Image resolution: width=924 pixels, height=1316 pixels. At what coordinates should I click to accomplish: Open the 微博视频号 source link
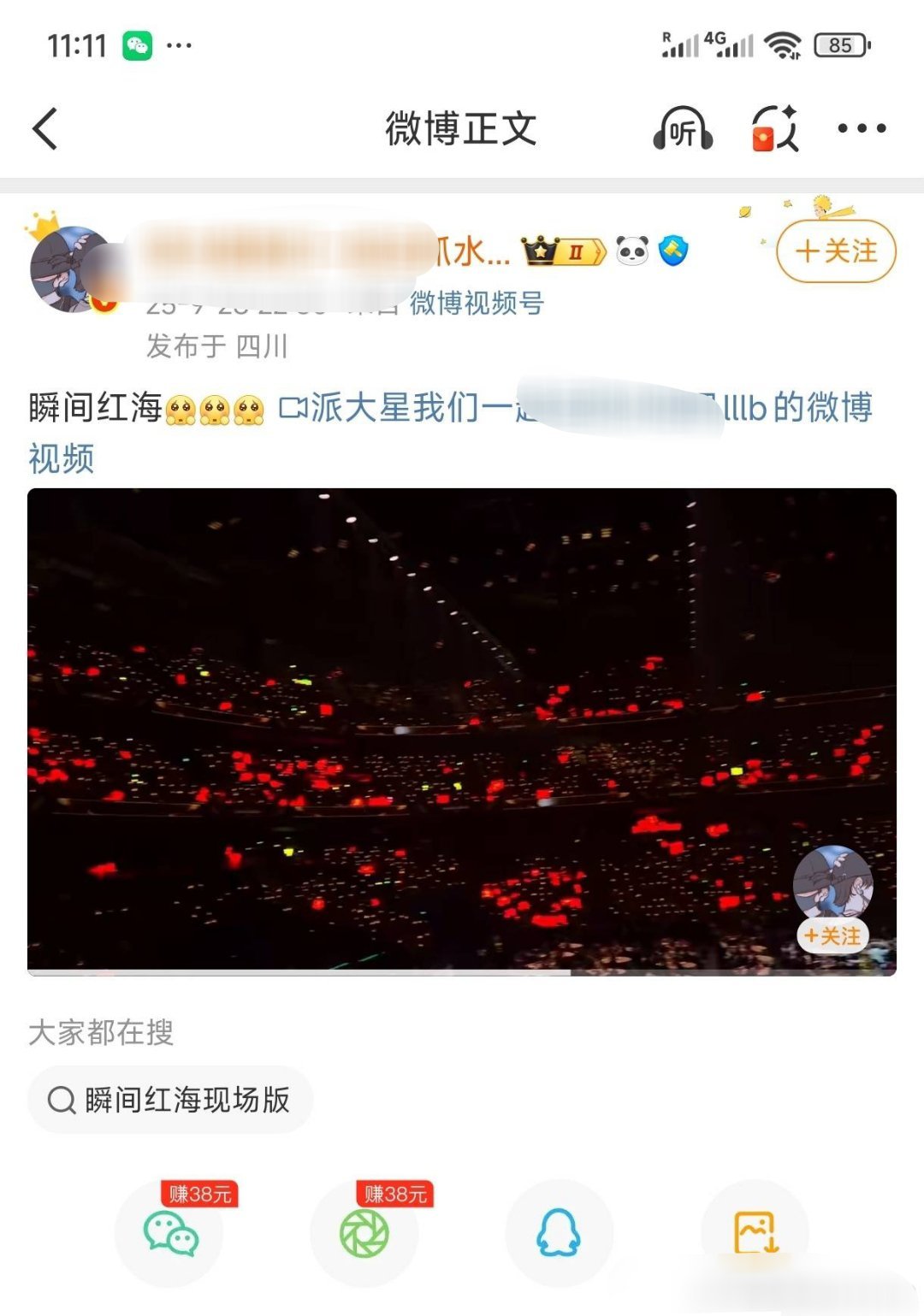(477, 303)
